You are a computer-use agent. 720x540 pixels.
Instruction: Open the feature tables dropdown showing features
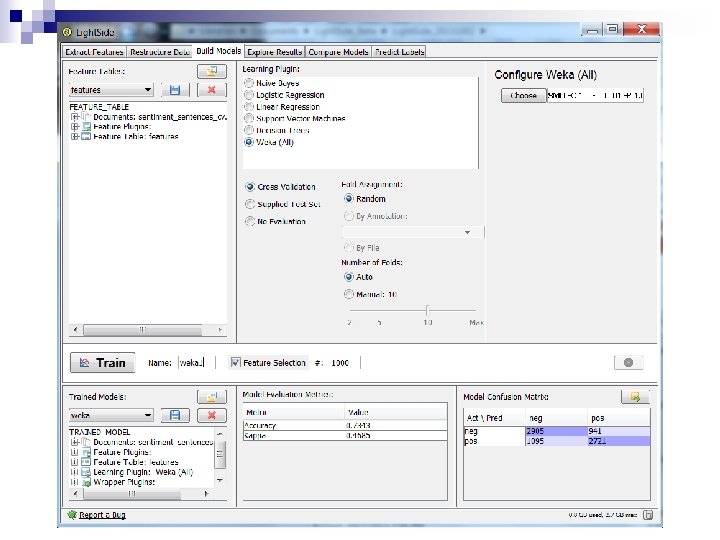[x=111, y=90]
